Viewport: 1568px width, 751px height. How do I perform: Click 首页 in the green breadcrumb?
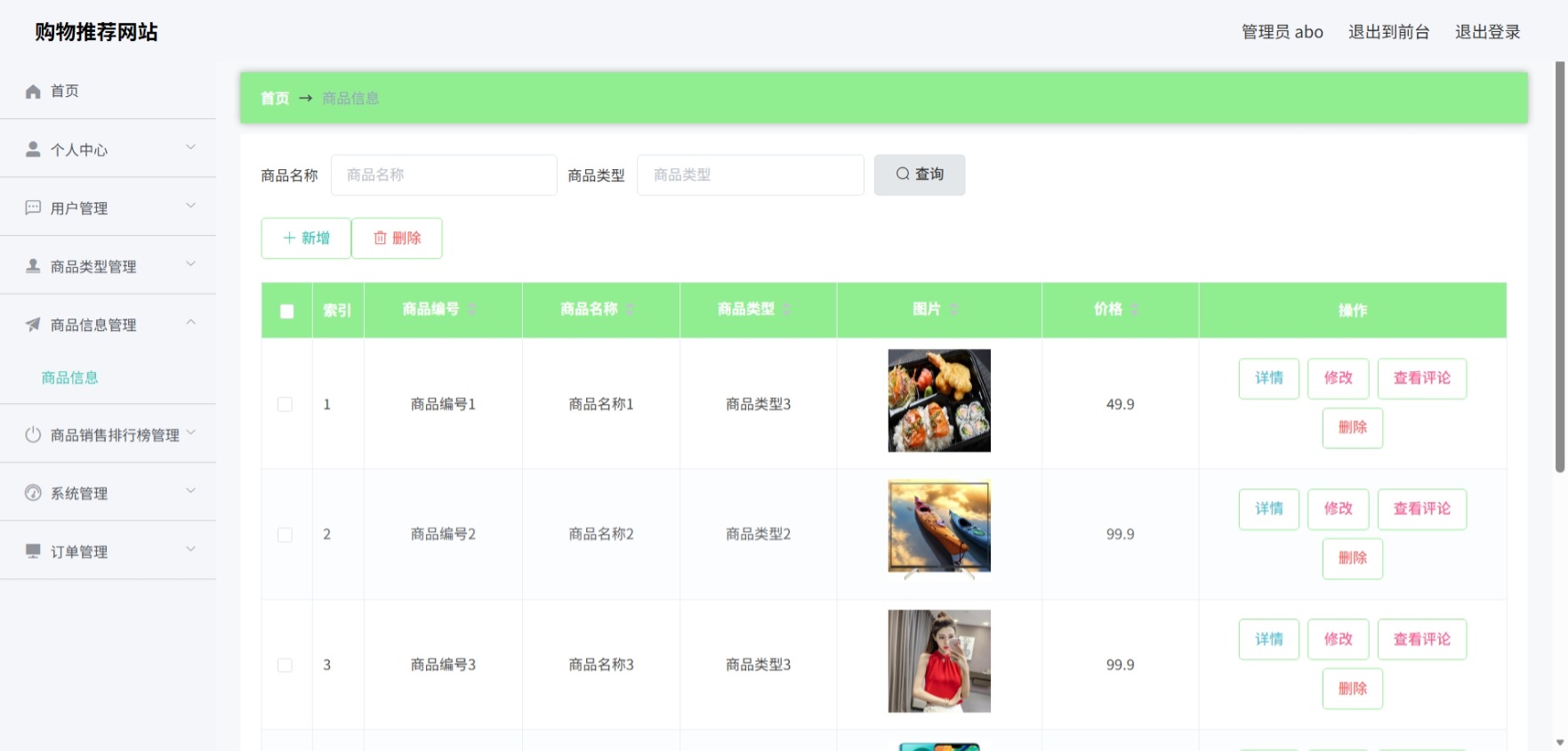[275, 98]
